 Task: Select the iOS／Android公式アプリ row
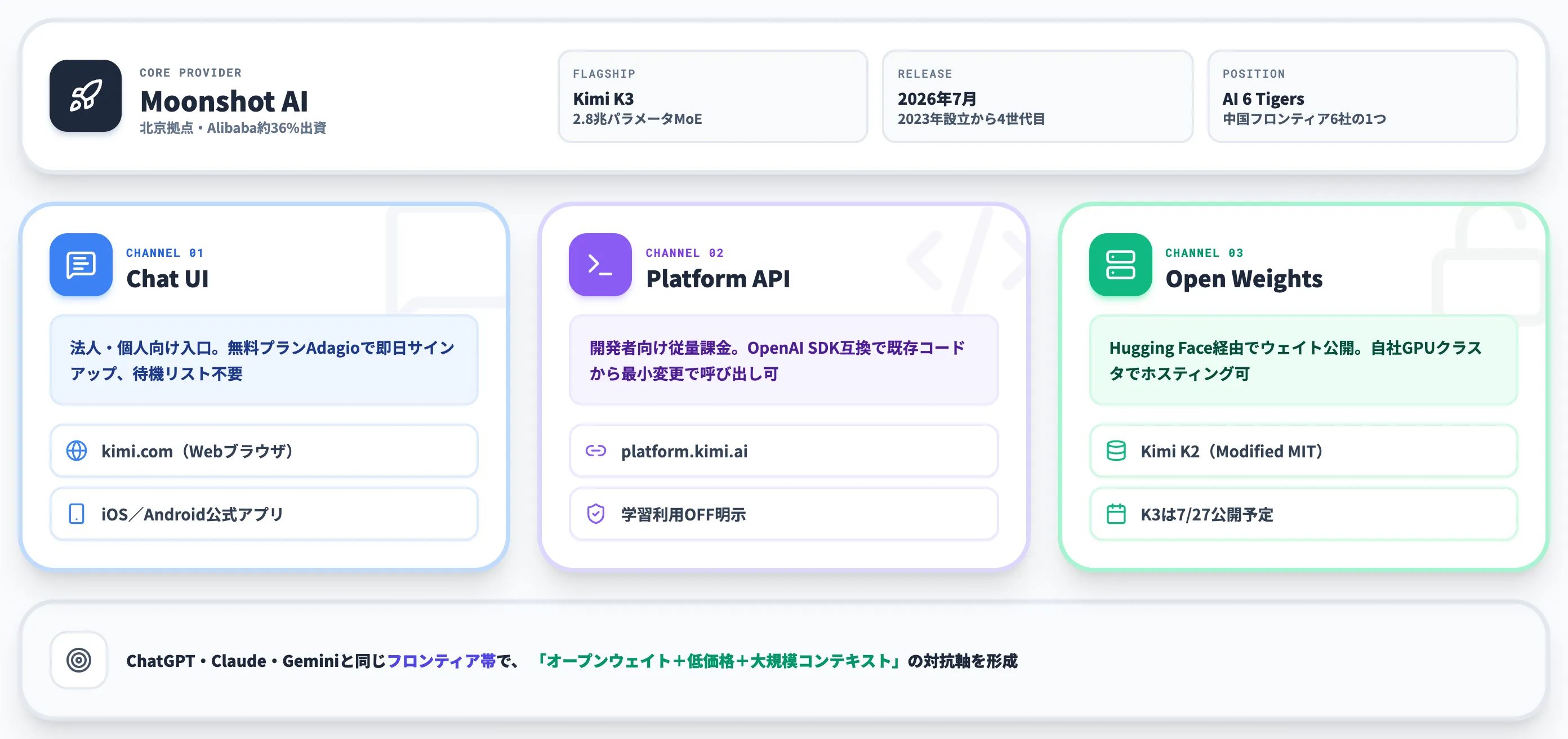tap(264, 514)
